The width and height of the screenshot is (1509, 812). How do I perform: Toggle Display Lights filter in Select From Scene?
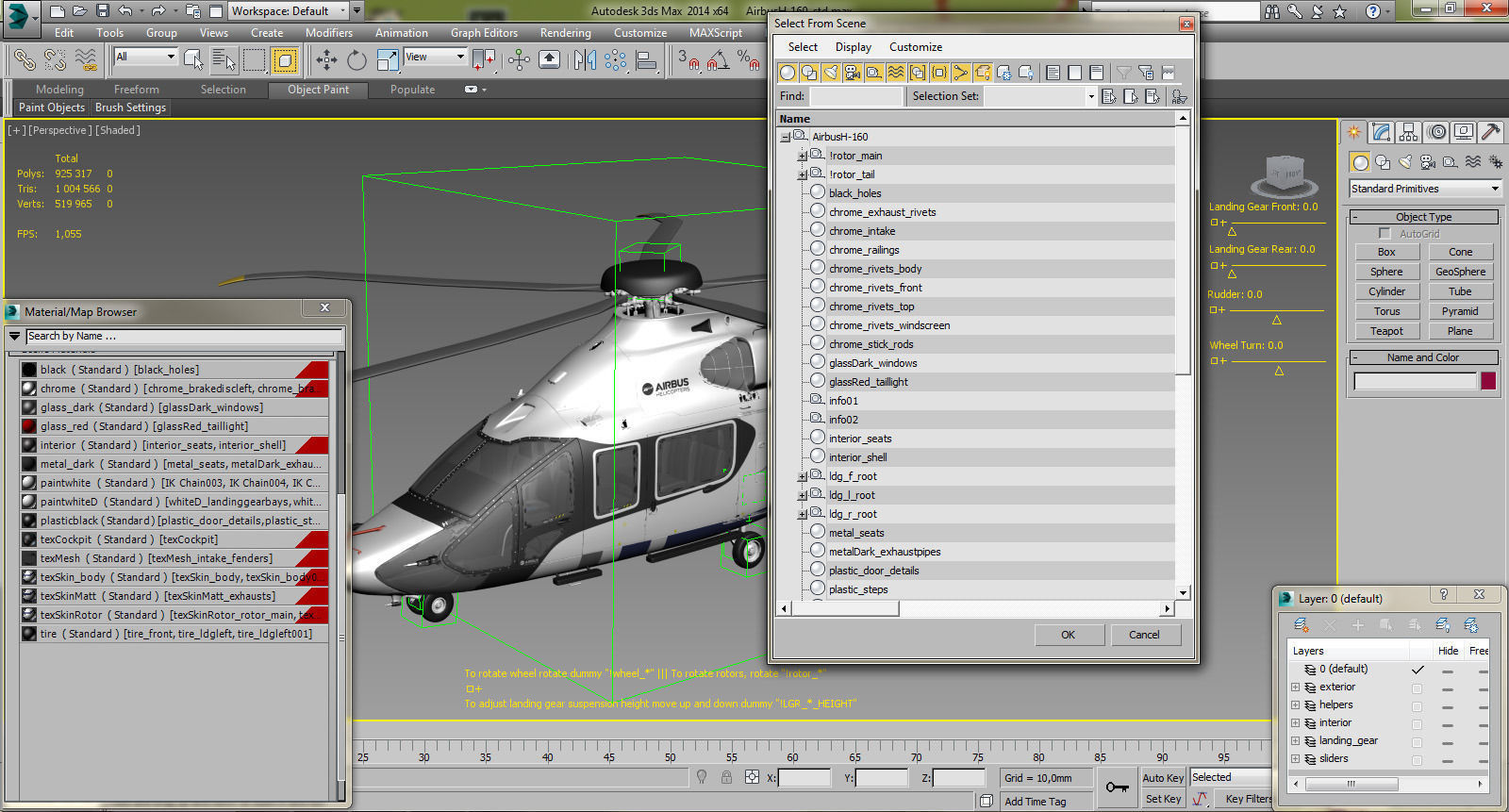click(x=830, y=73)
